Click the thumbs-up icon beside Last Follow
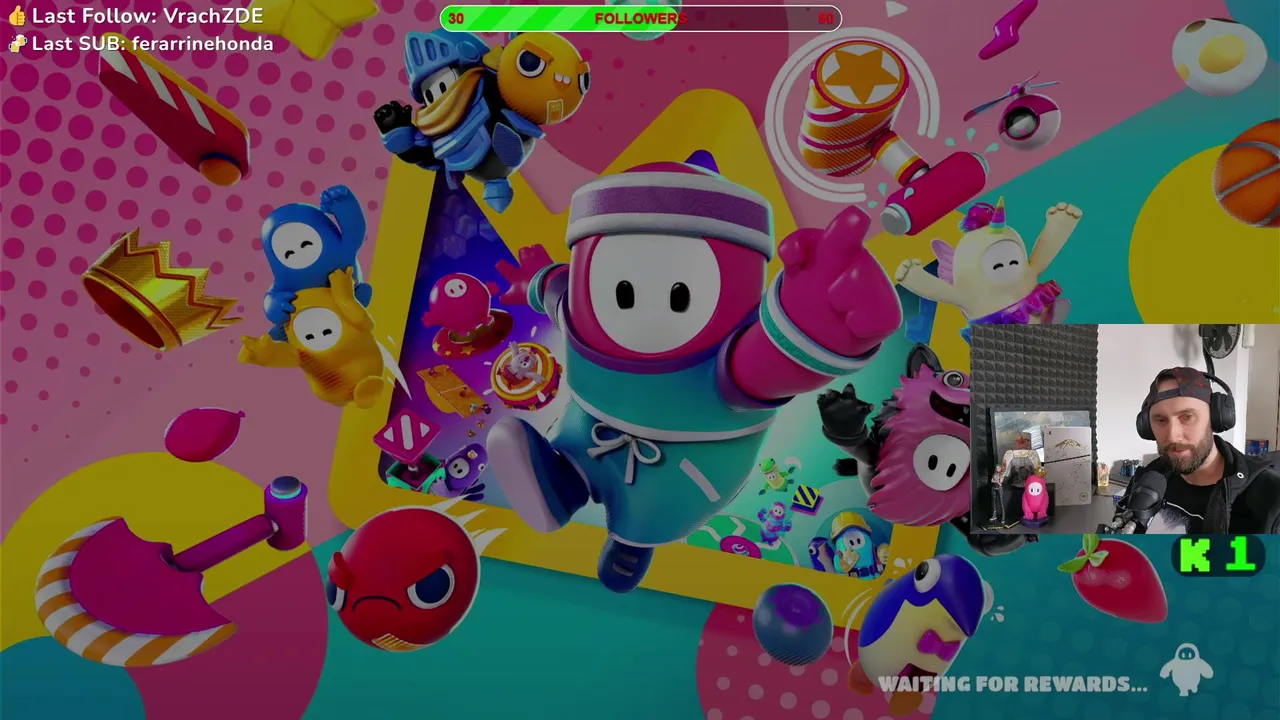 (x=17, y=16)
